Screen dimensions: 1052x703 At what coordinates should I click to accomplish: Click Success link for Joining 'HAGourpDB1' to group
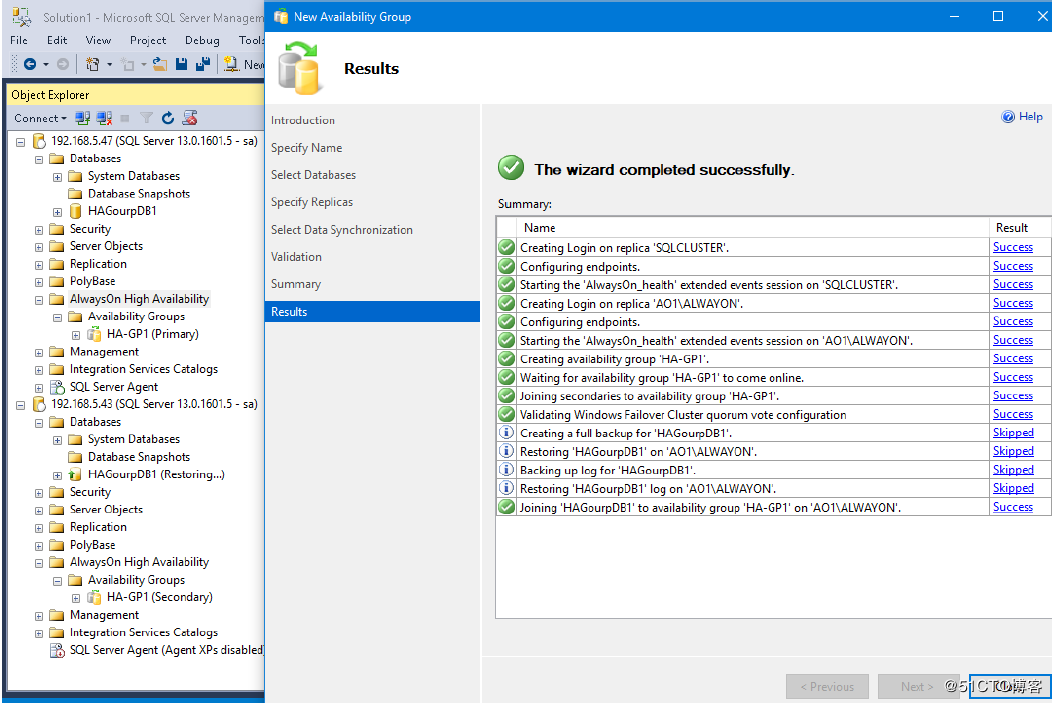click(1012, 506)
